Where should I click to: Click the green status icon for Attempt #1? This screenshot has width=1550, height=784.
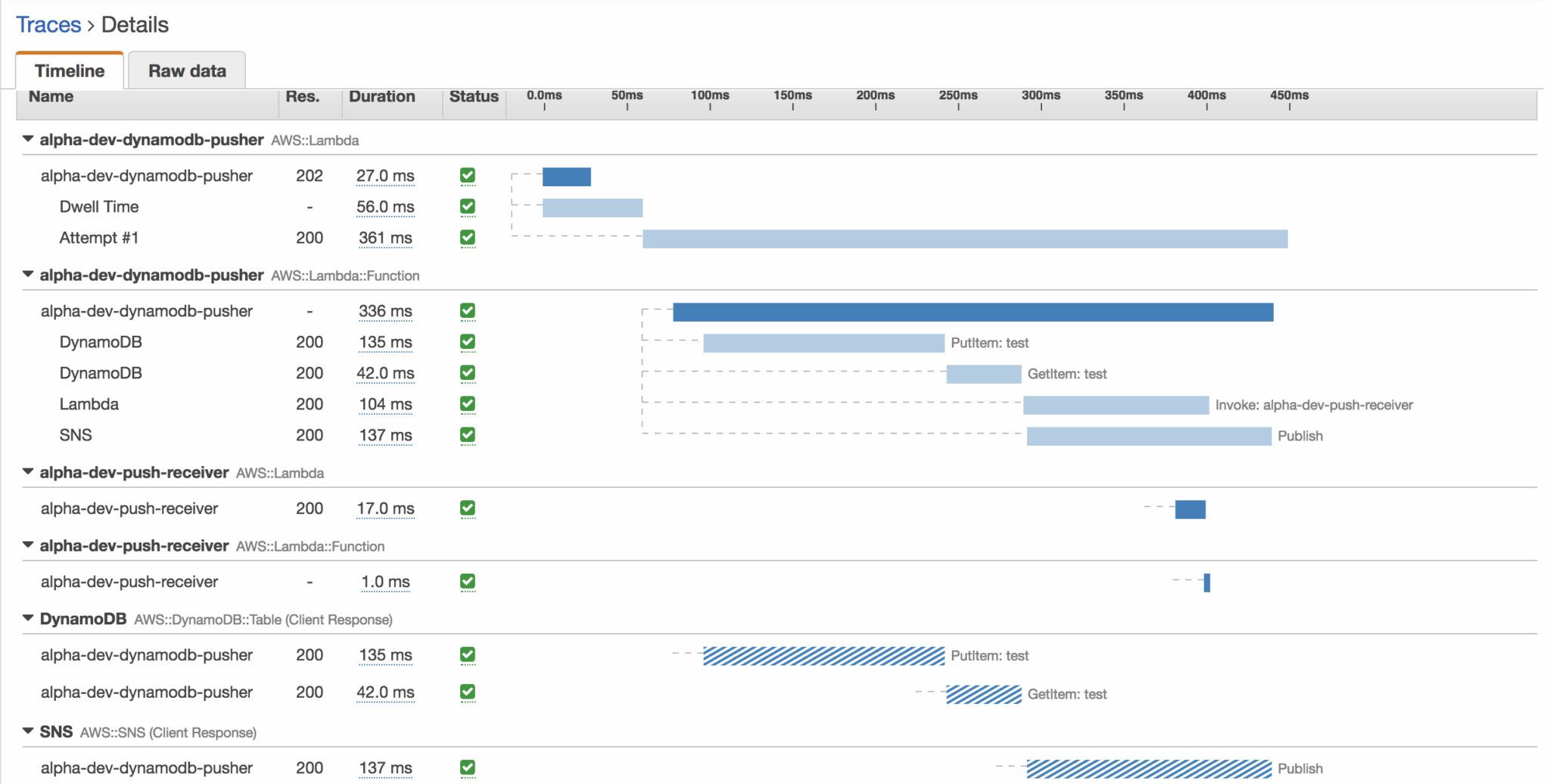468,238
